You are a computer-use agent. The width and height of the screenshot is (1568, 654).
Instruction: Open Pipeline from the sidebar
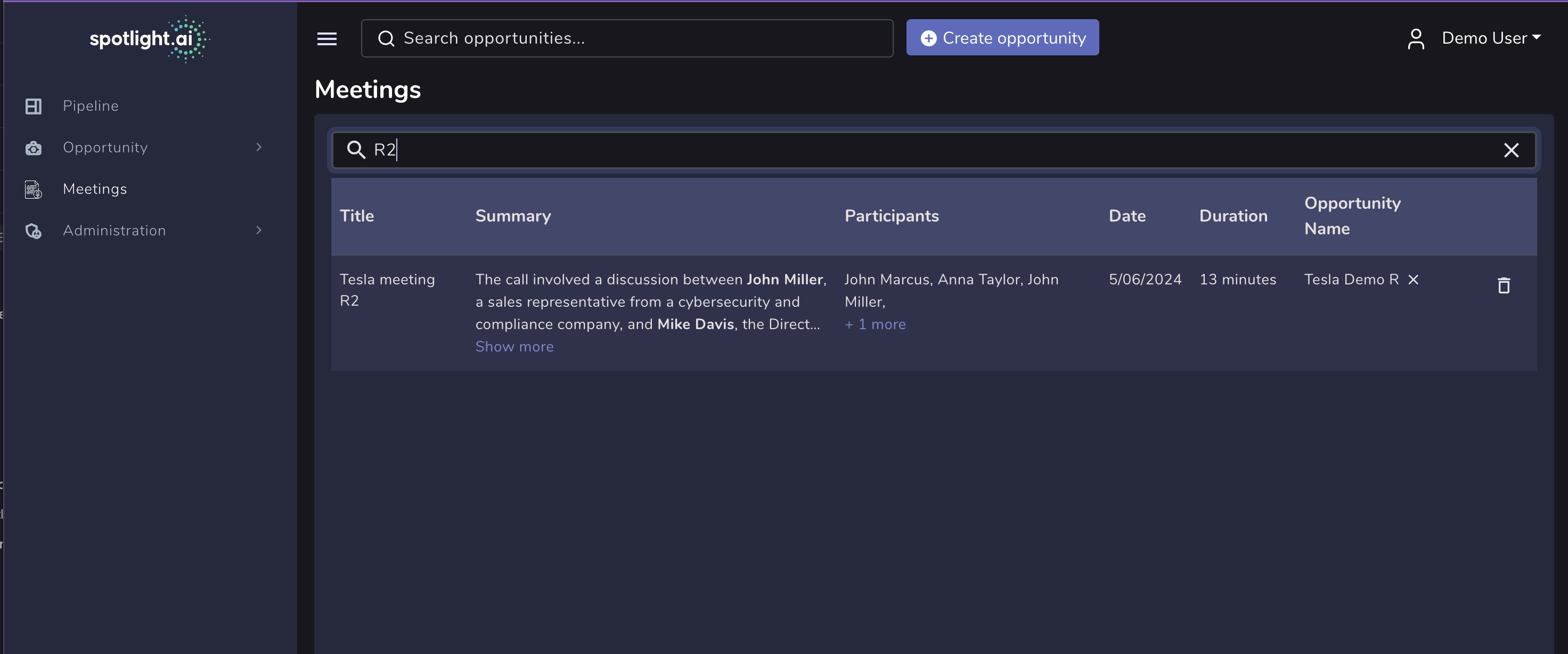click(91, 106)
